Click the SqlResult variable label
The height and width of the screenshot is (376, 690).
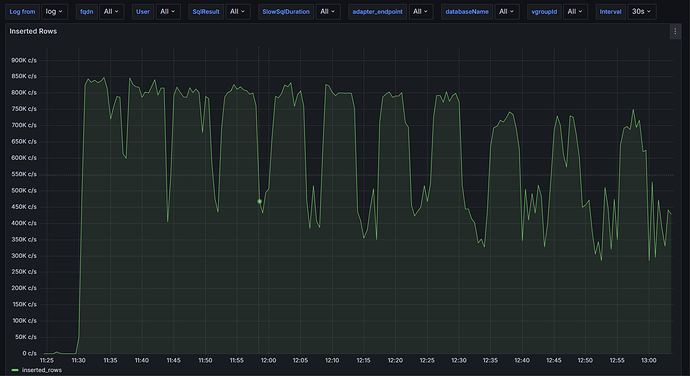206,11
